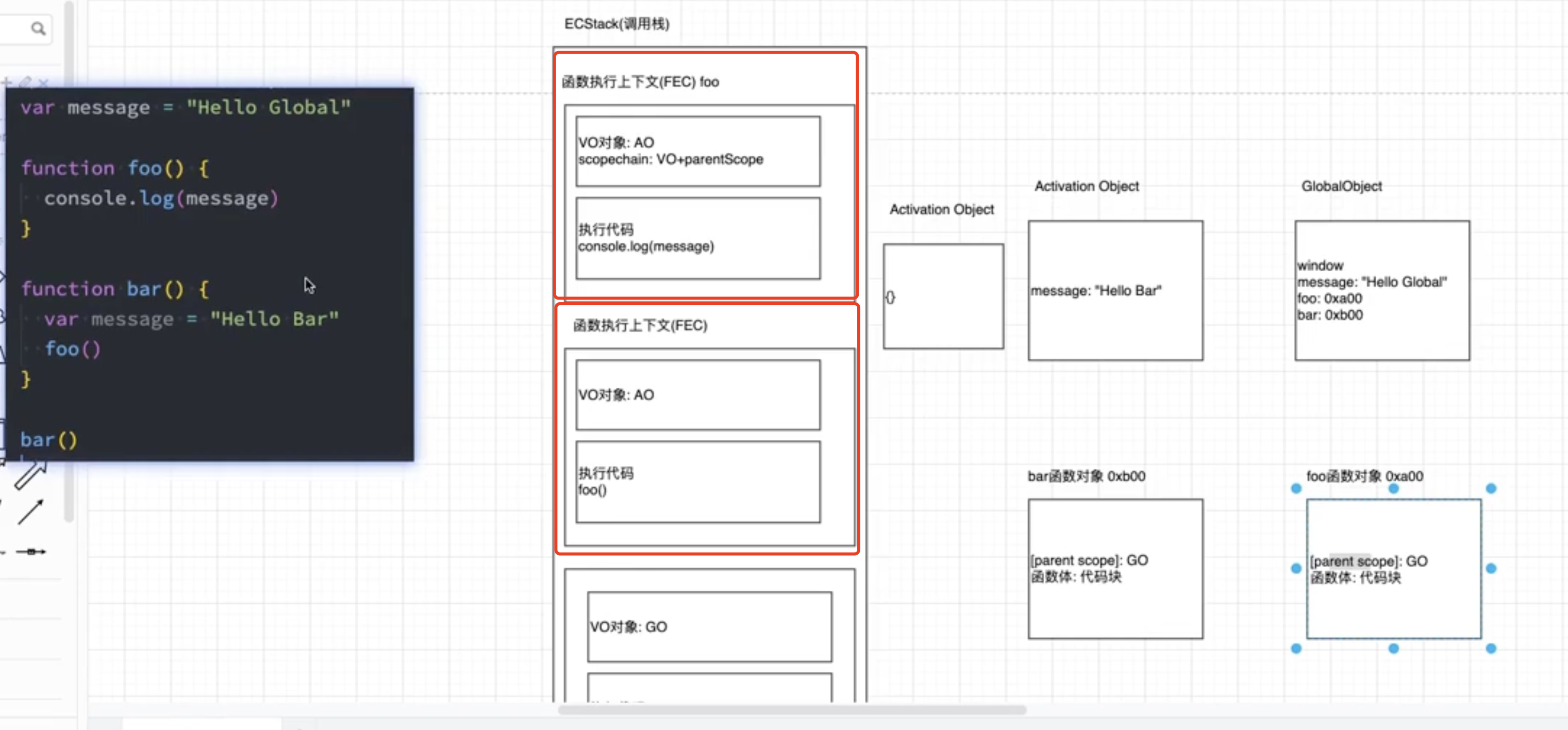This screenshot has width=1568, height=730.
Task: Select the 'scopechain: VO+parentScope' box
Action: coord(697,152)
